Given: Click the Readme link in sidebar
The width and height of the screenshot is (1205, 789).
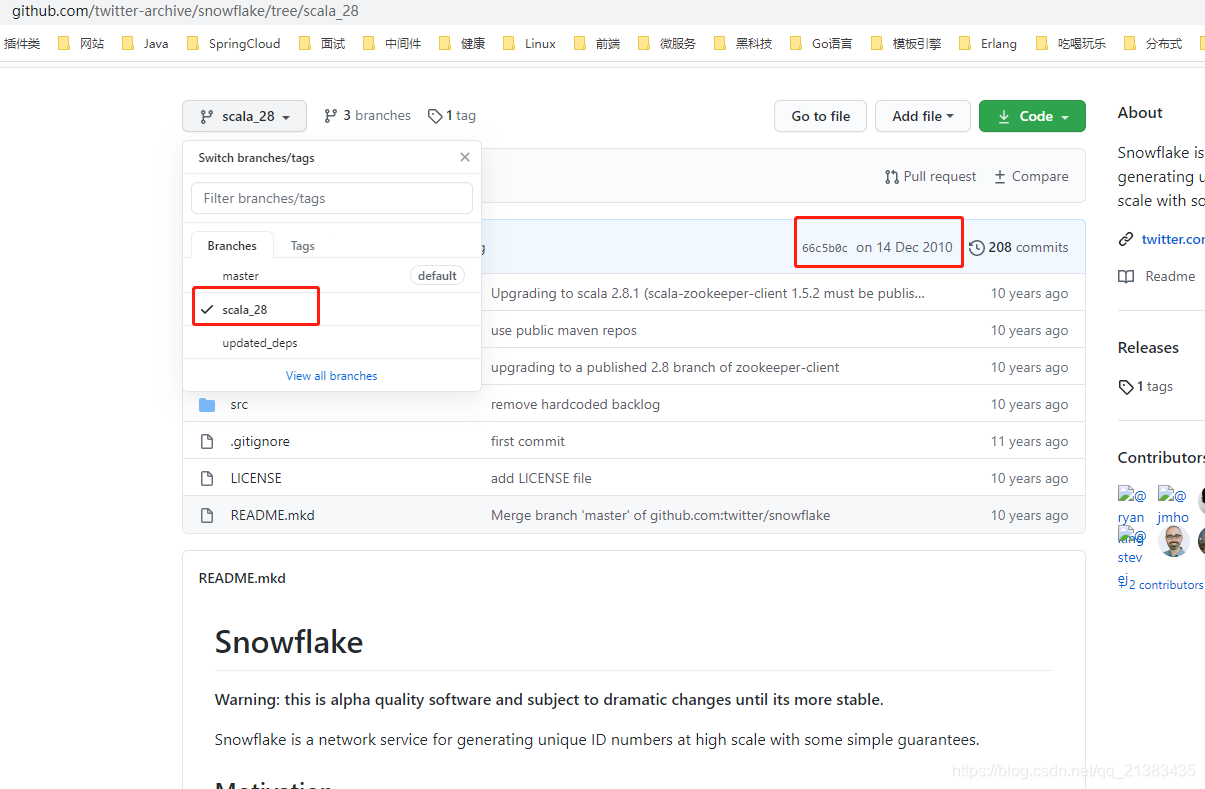Looking at the screenshot, I should pos(1169,276).
